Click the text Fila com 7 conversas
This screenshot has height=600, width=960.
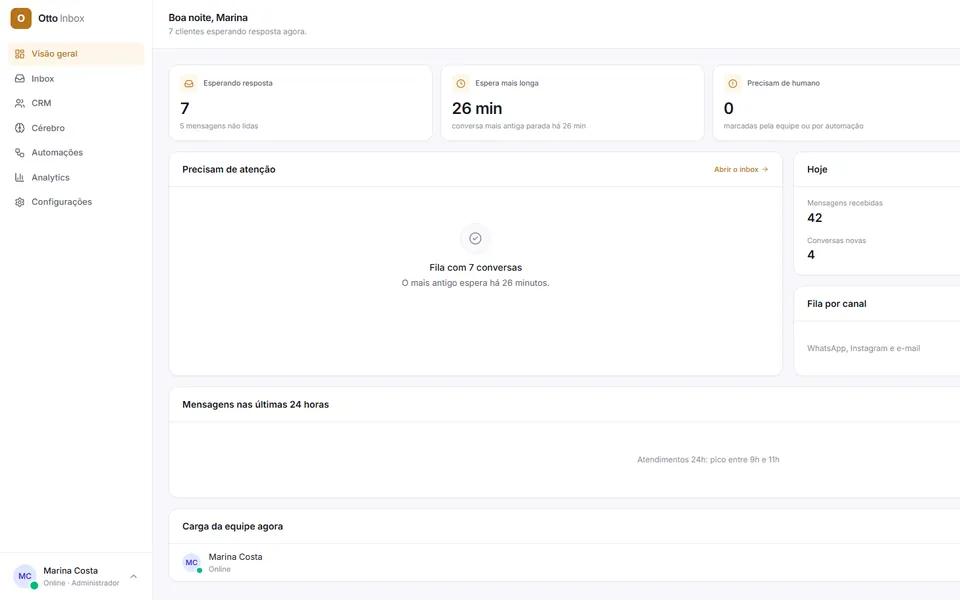tap(476, 268)
